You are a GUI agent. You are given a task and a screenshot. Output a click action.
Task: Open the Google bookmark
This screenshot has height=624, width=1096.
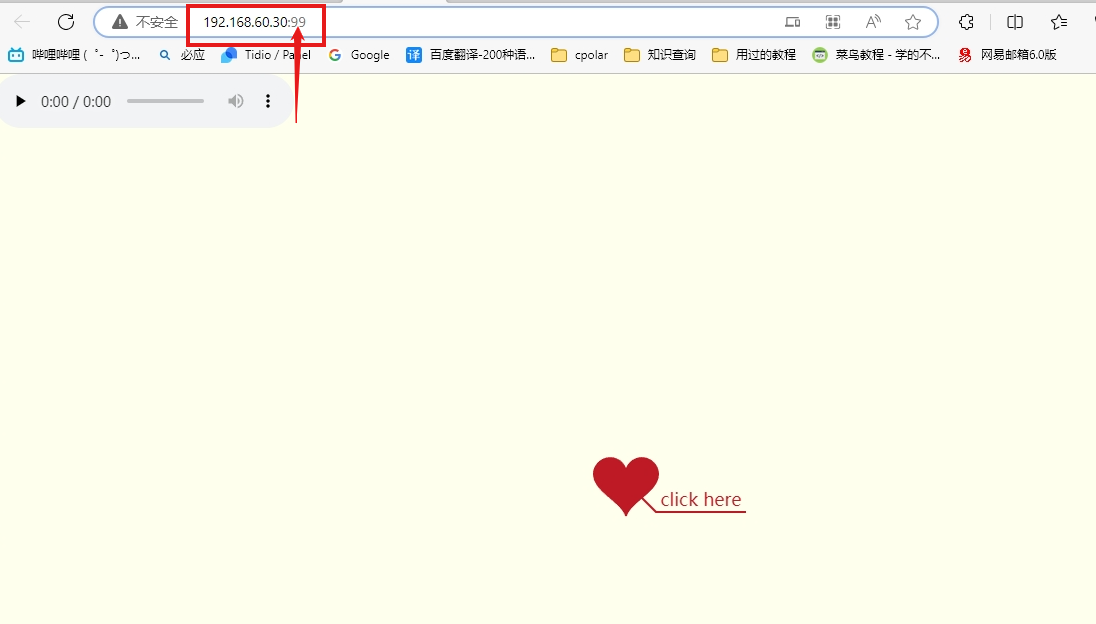point(359,55)
